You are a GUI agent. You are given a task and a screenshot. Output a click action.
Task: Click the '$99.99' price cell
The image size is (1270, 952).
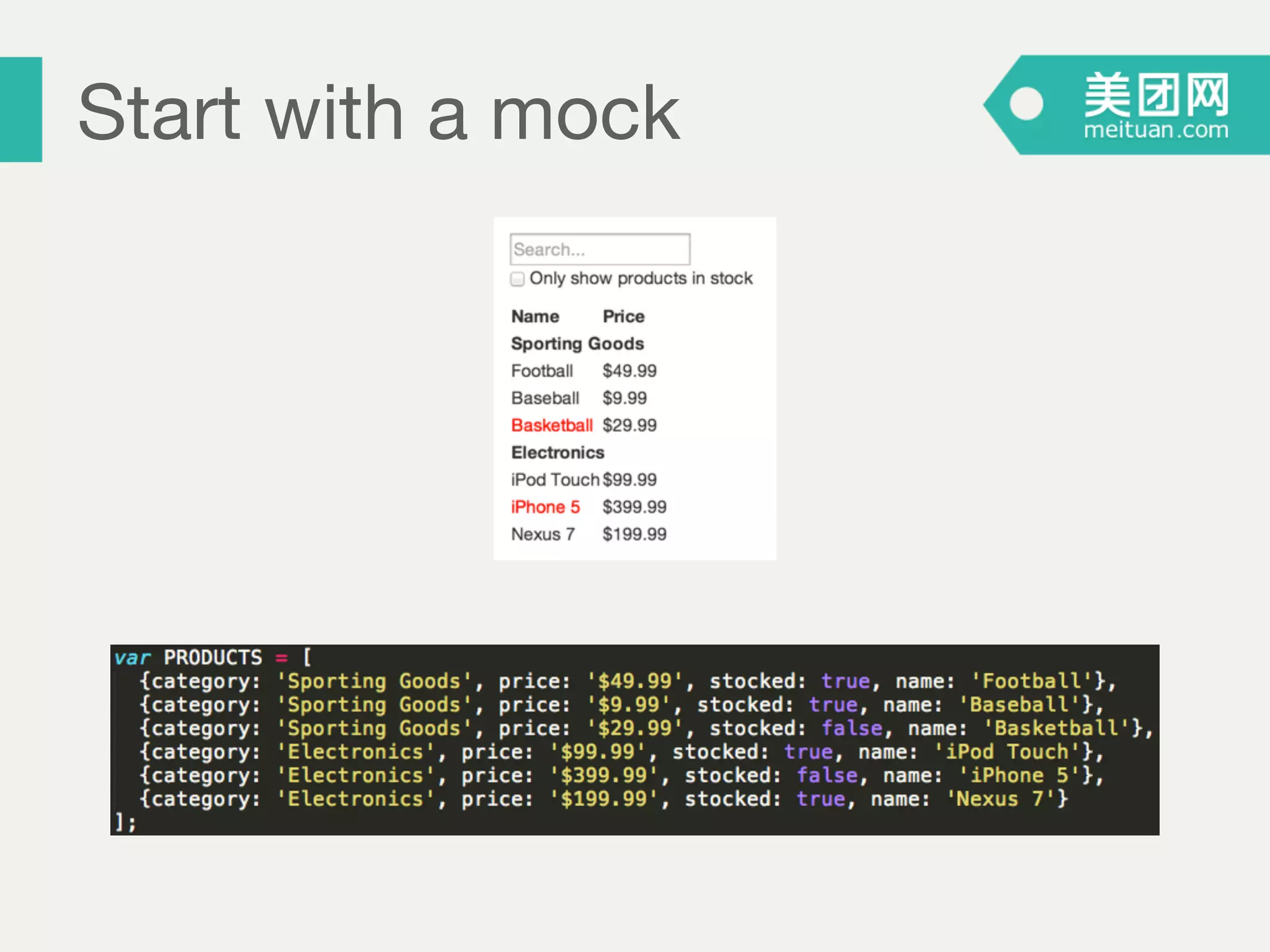pyautogui.click(x=629, y=480)
